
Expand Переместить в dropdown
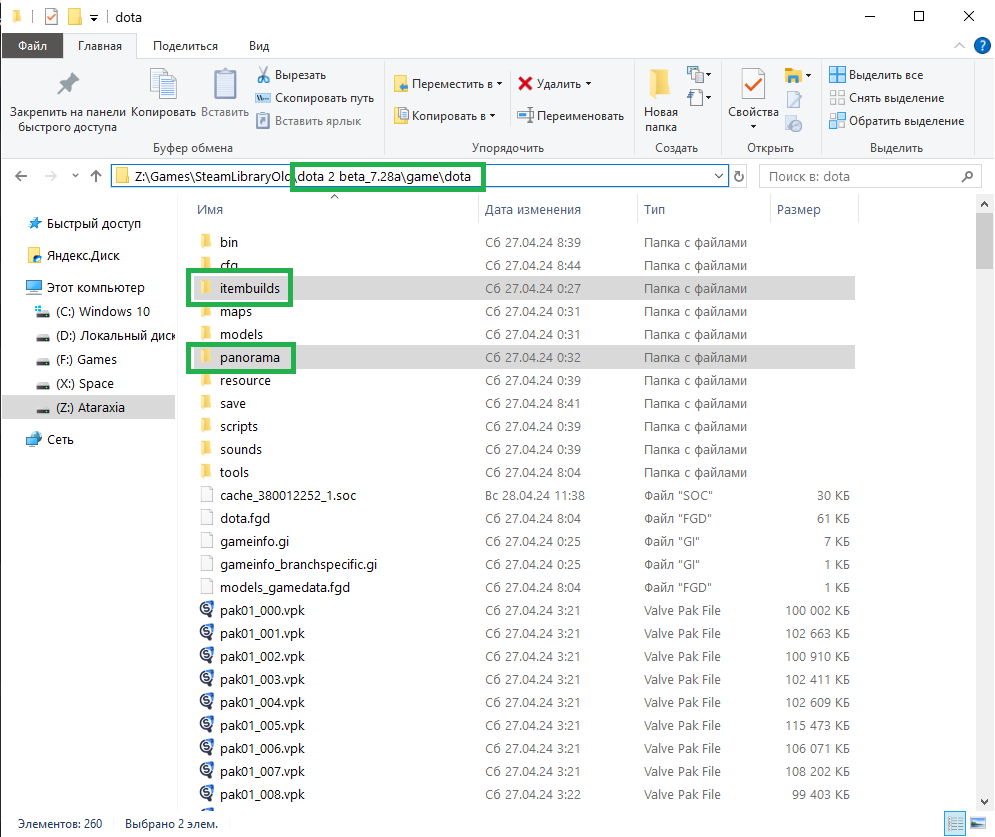(x=500, y=84)
